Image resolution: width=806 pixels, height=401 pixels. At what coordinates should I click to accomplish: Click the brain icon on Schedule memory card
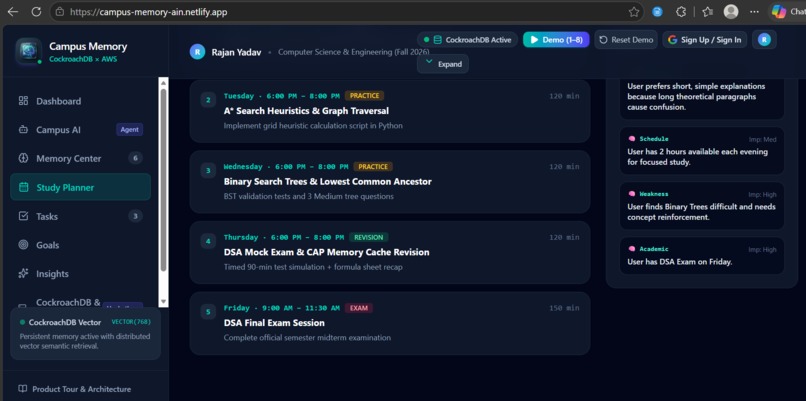point(632,139)
